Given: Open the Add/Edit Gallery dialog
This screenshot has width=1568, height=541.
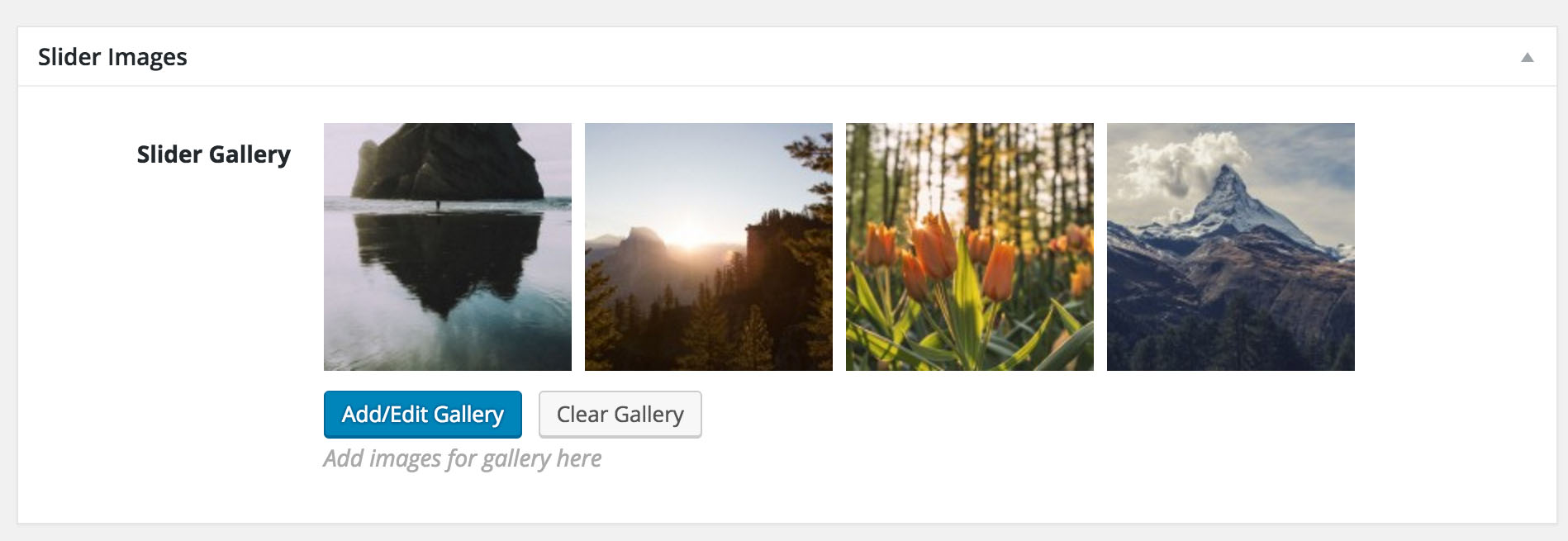Looking at the screenshot, I should coord(422,414).
